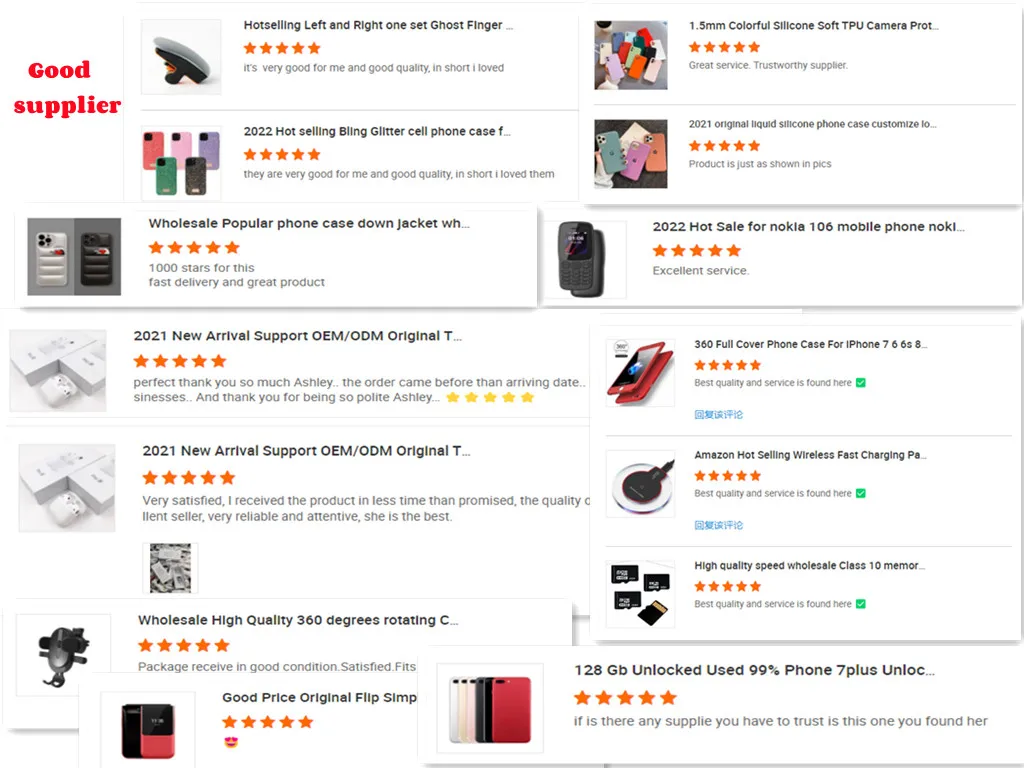Click the Ghost Finger product thumbnail
The image size is (1024, 768).
click(181, 57)
